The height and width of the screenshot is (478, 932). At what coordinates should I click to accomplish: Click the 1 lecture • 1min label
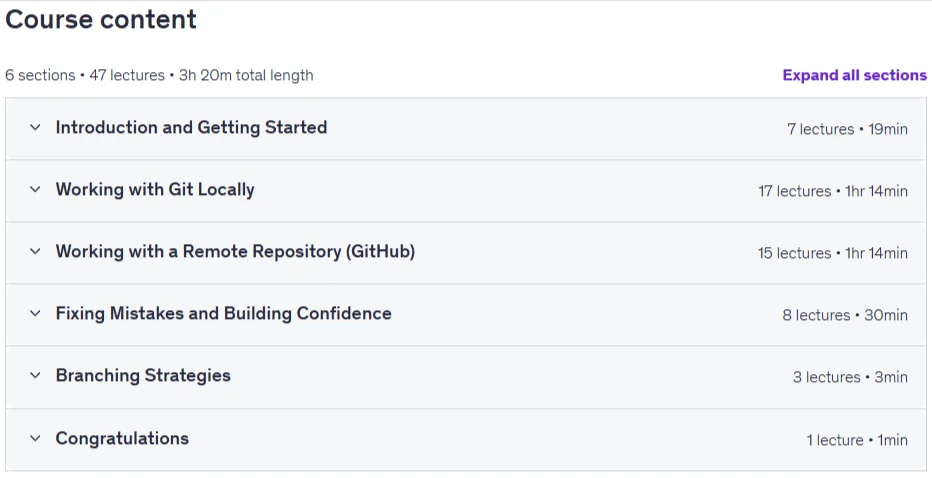(x=857, y=440)
